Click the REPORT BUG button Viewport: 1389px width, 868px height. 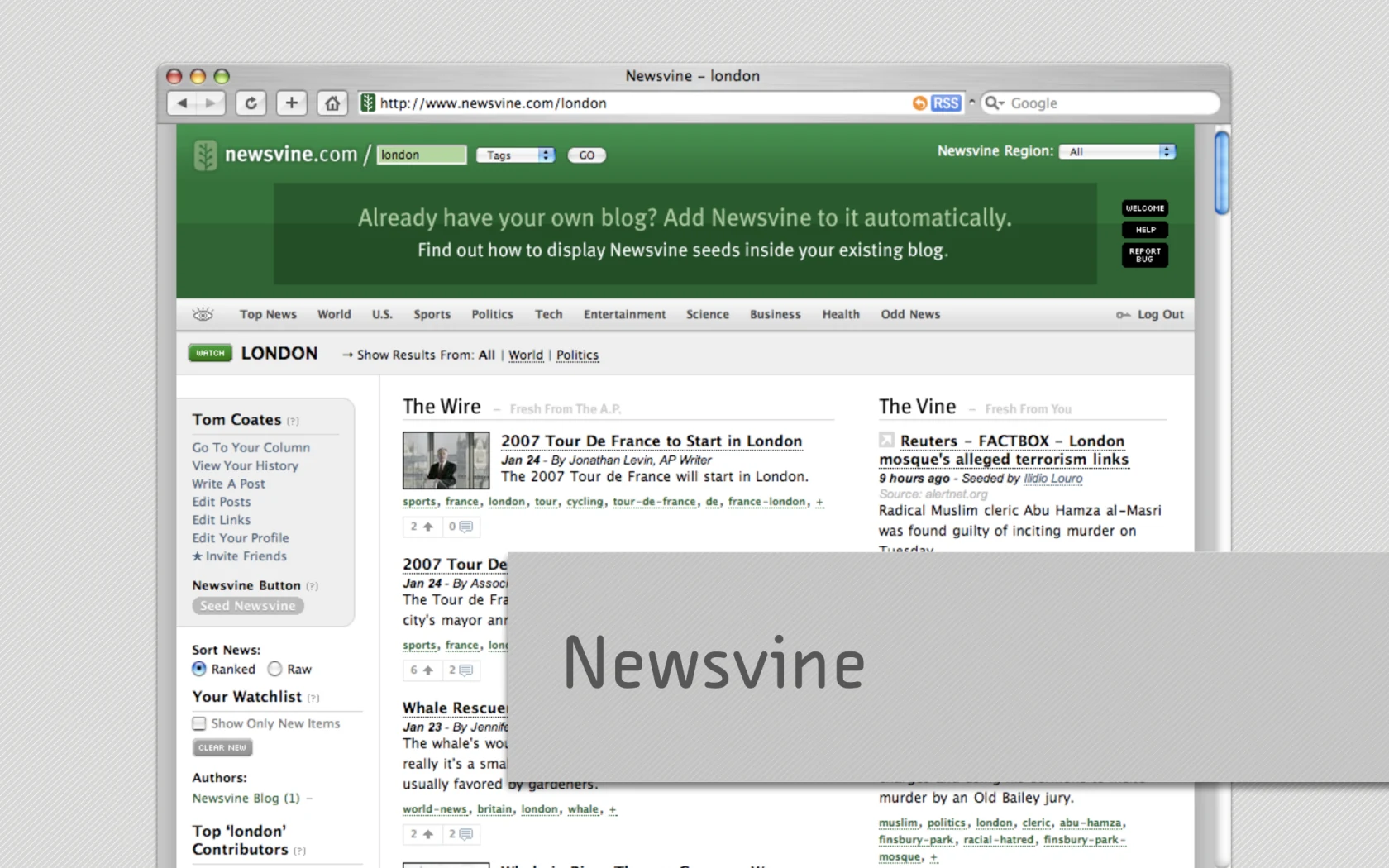[x=1145, y=255]
